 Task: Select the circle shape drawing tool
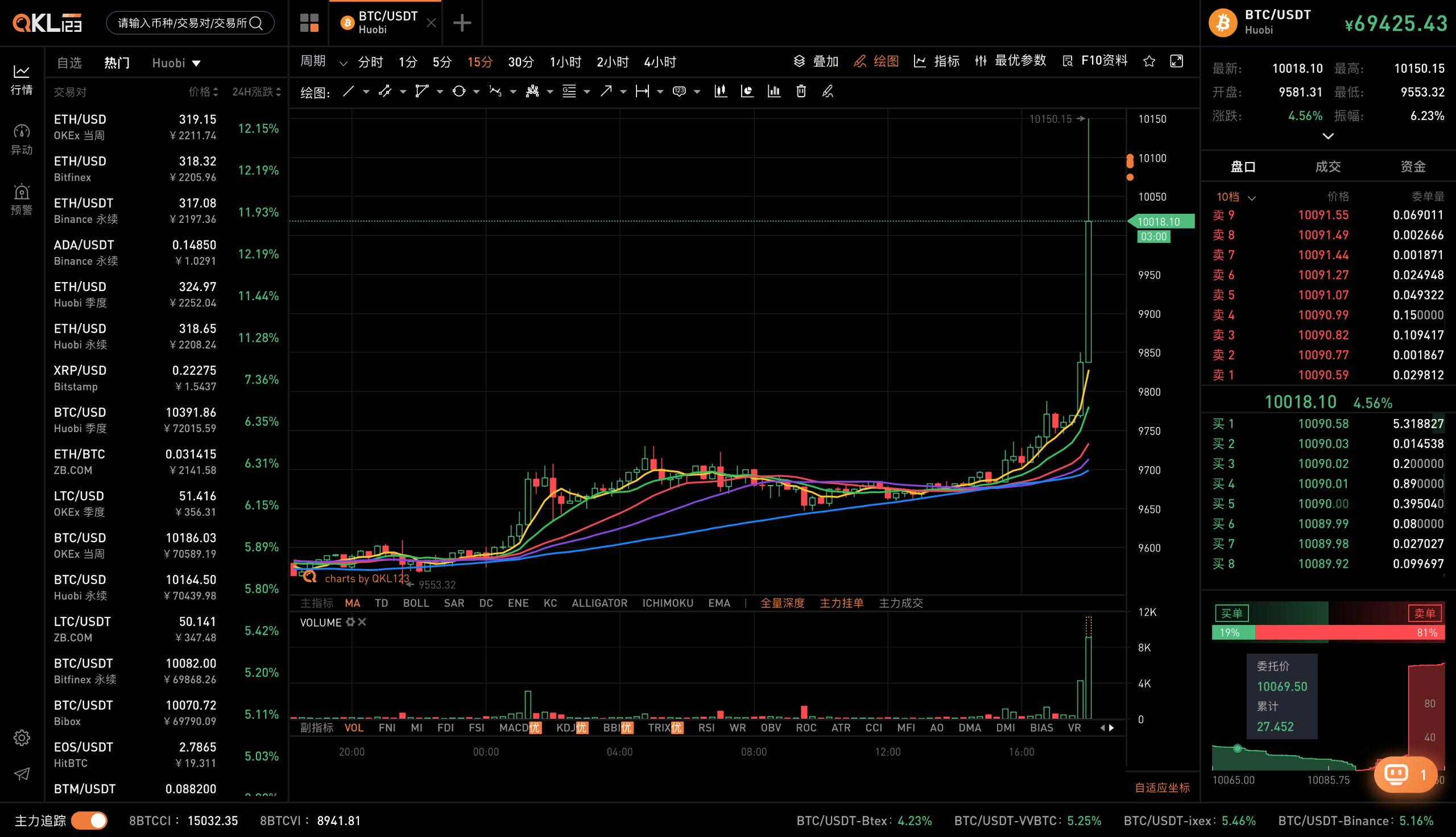(459, 92)
